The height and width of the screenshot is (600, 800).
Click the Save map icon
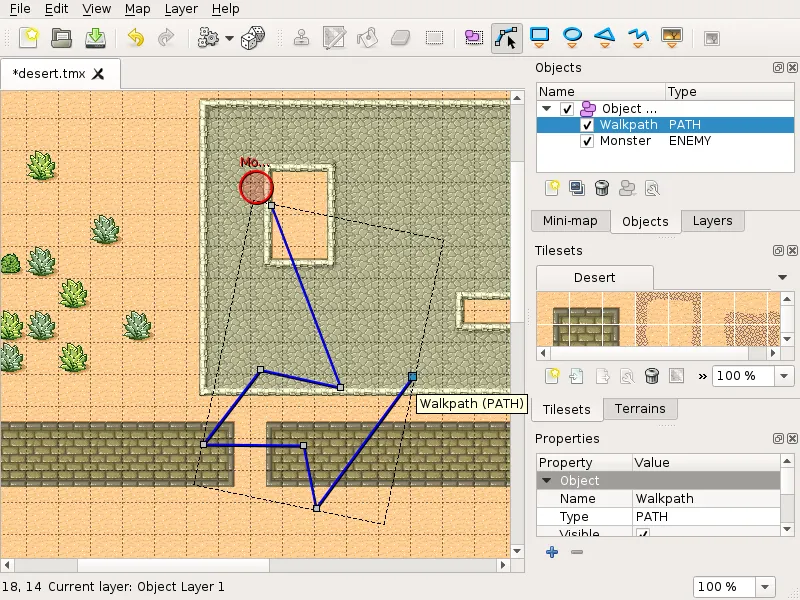point(95,38)
